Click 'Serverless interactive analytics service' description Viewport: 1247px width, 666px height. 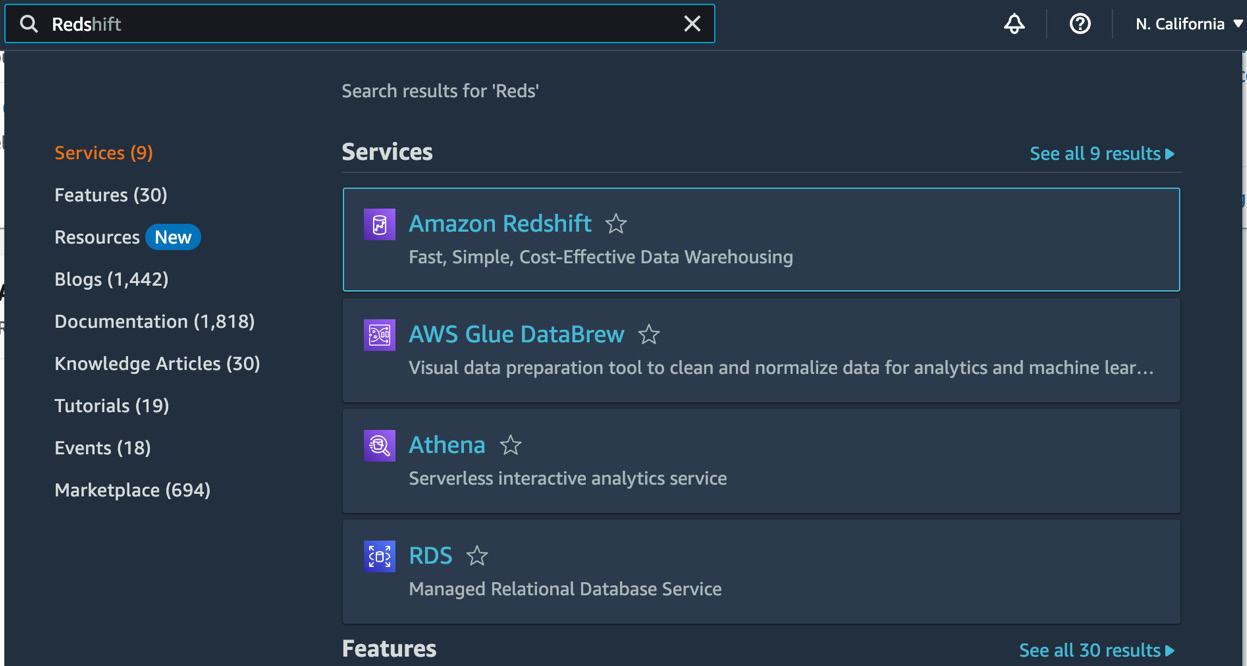point(568,478)
